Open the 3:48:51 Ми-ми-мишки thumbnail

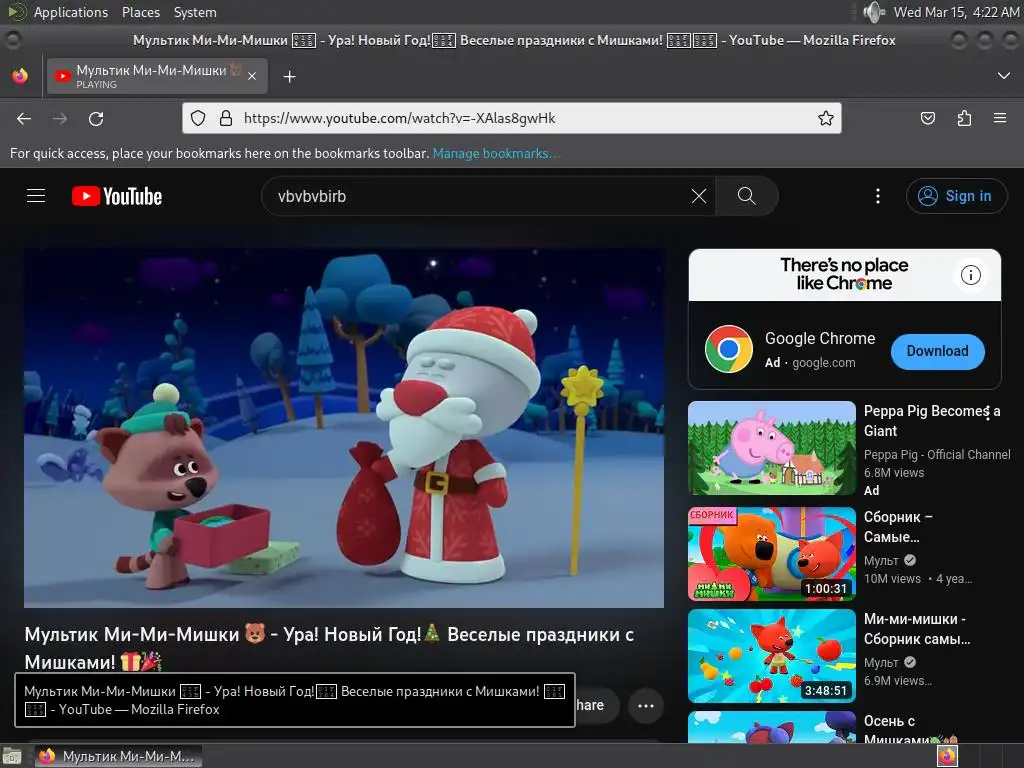pos(771,656)
